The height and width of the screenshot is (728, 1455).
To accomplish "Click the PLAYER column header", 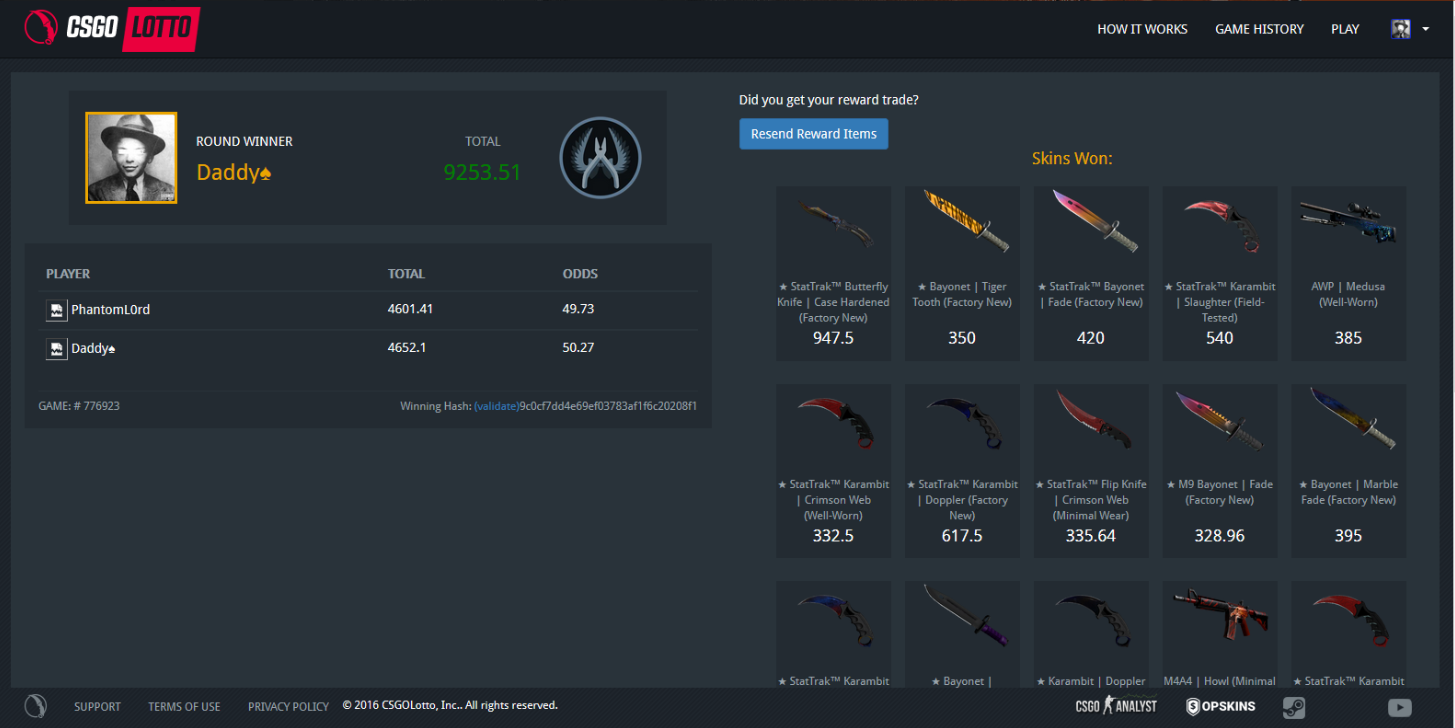I will coord(68,274).
